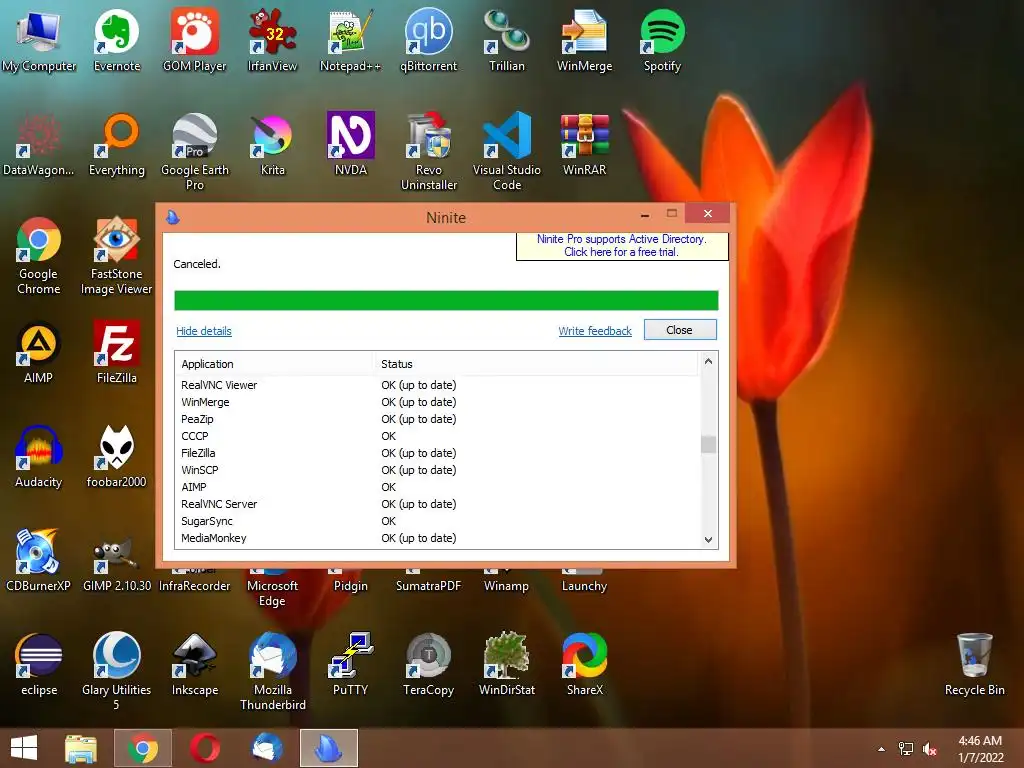Click the muted volume tray icon

[930, 749]
